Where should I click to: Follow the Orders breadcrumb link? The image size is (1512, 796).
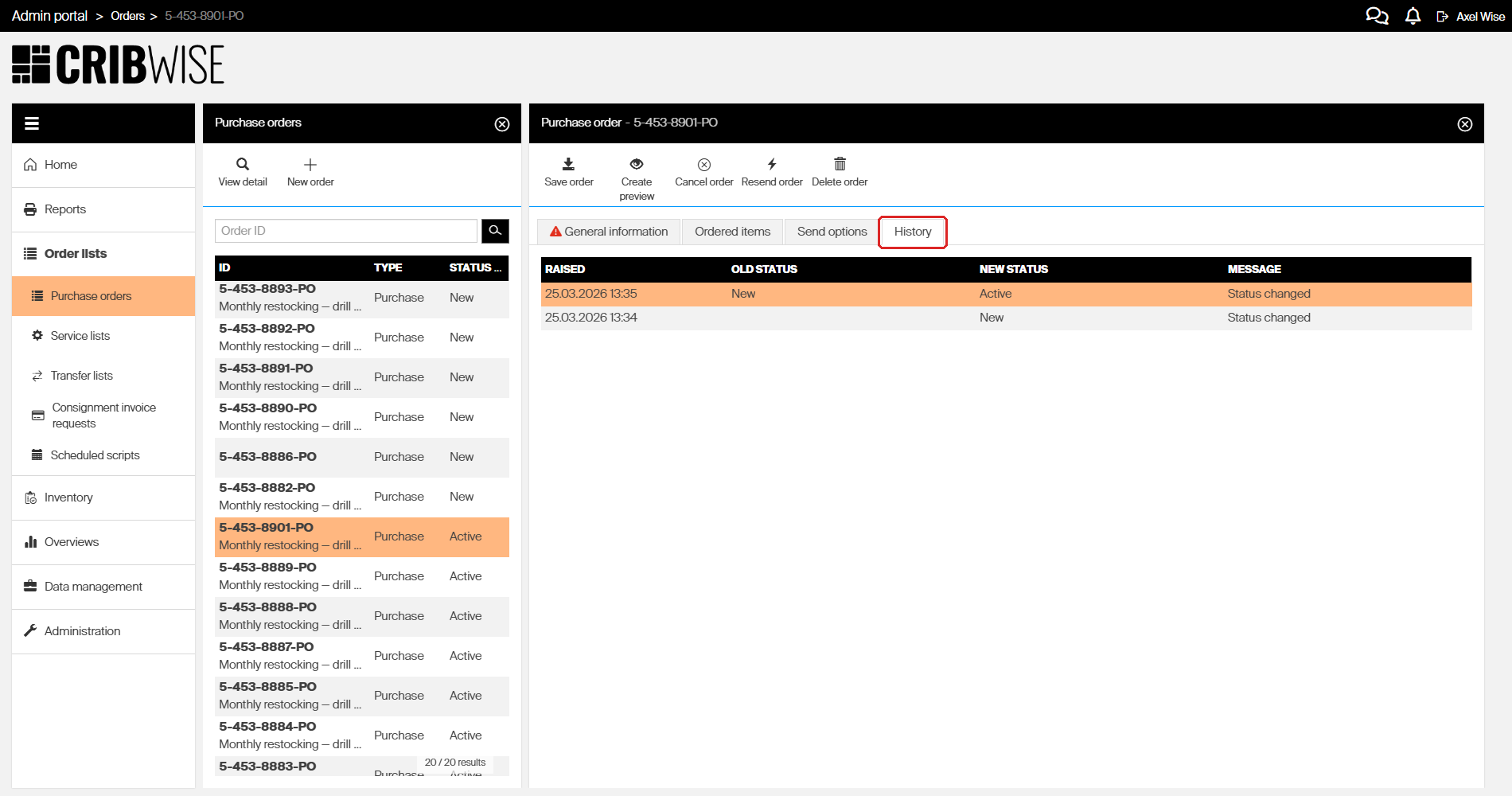[x=127, y=15]
